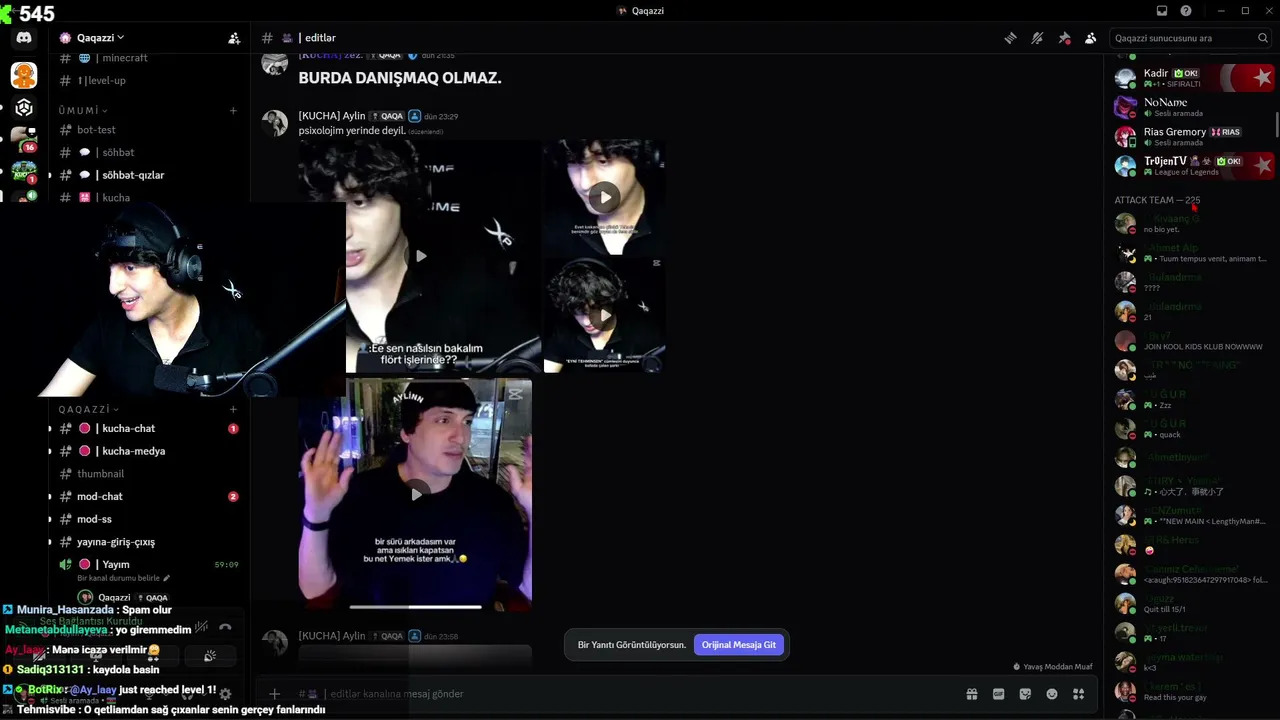
Task: Collapse the ÜMUMİ channel category
Action: (x=83, y=111)
